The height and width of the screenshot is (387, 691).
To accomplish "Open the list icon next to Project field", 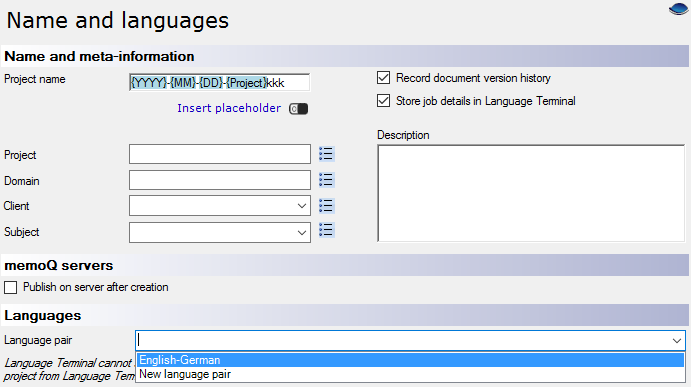I will click(326, 154).
